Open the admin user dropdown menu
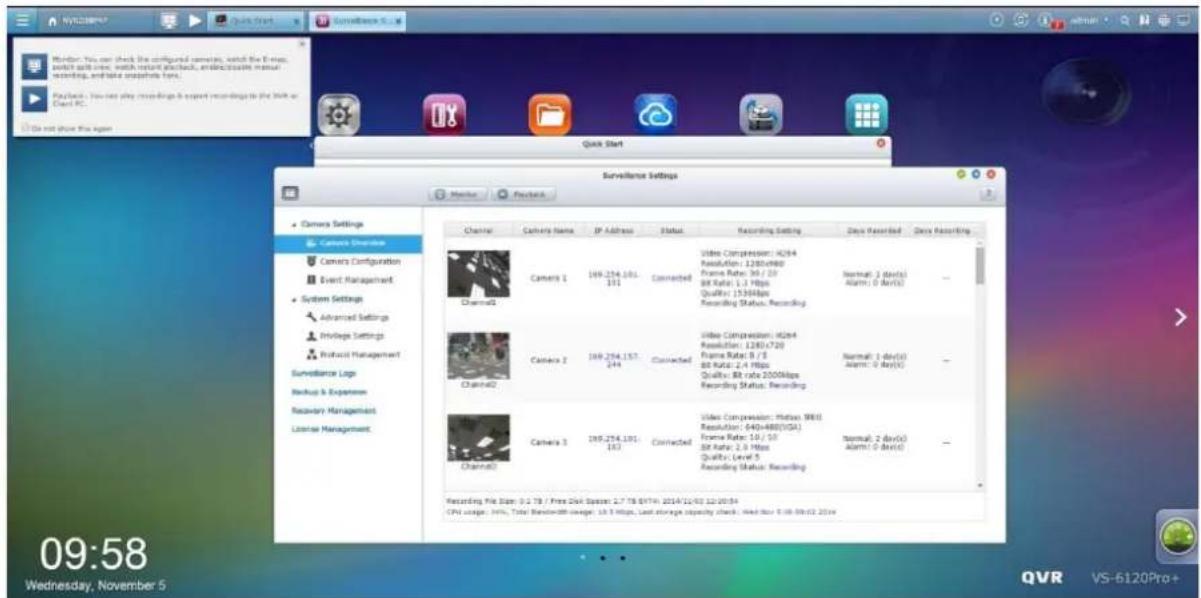Image resolution: width=1201 pixels, height=598 pixels. (x=1092, y=20)
